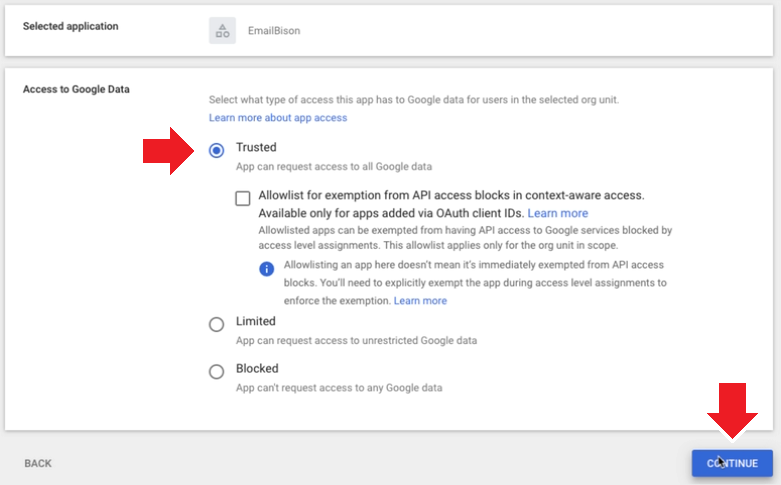Click the EmailBison app icon
The height and width of the screenshot is (485, 781).
click(x=222, y=31)
